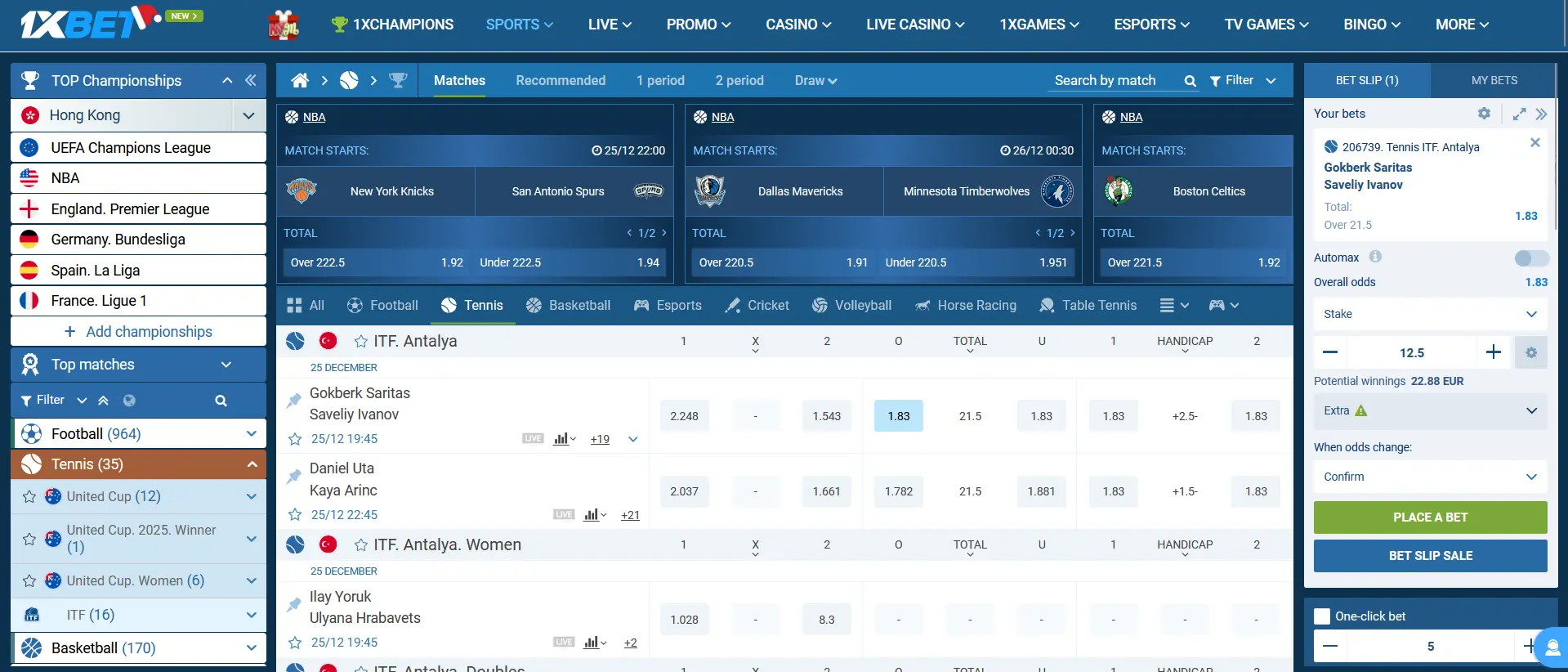Open Draw dropdown in match tabs

coord(815,80)
